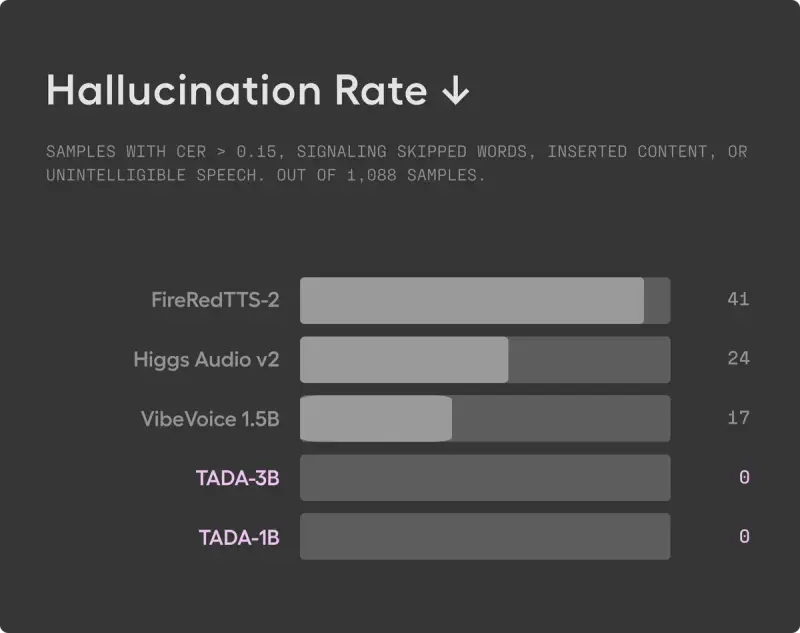This screenshot has width=800, height=633.
Task: Click unfilled end of FireRedTTS-2 bar
Action: tap(657, 300)
